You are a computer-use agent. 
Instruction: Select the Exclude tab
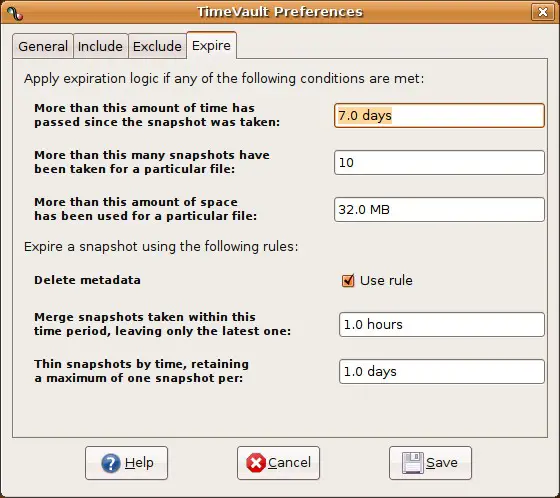pyautogui.click(x=157, y=46)
